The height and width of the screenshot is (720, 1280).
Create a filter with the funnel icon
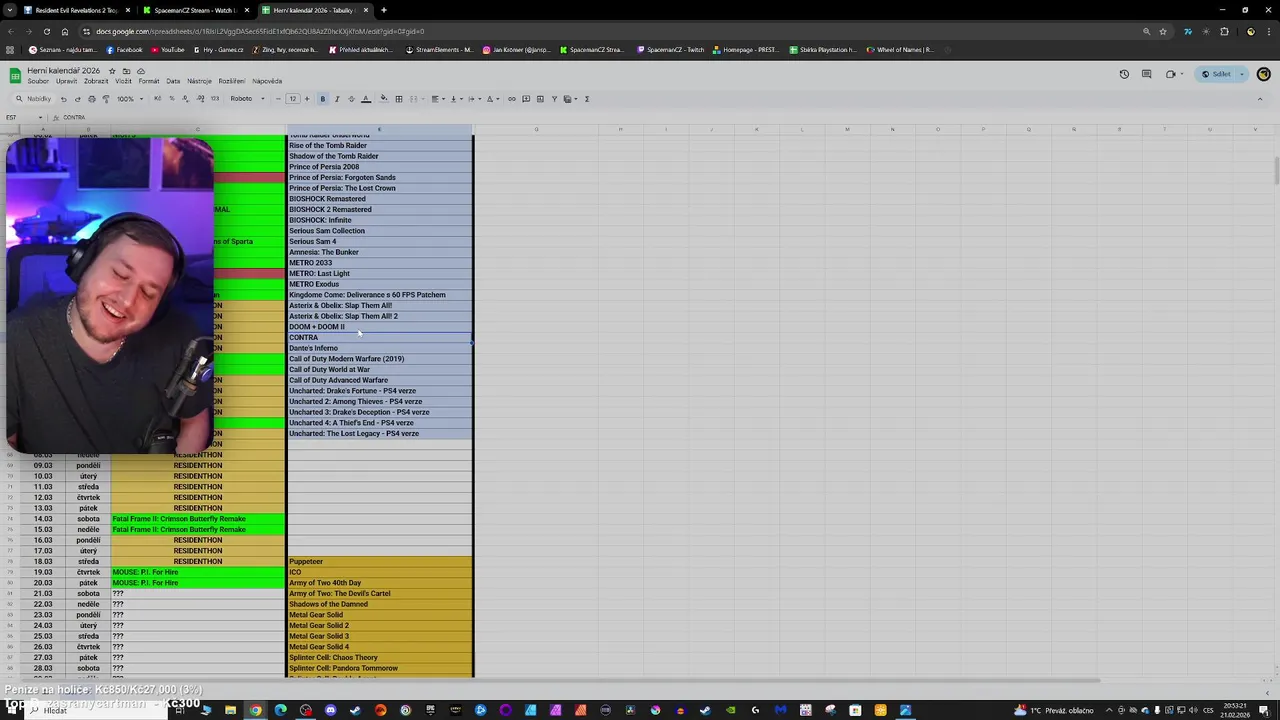tap(554, 99)
